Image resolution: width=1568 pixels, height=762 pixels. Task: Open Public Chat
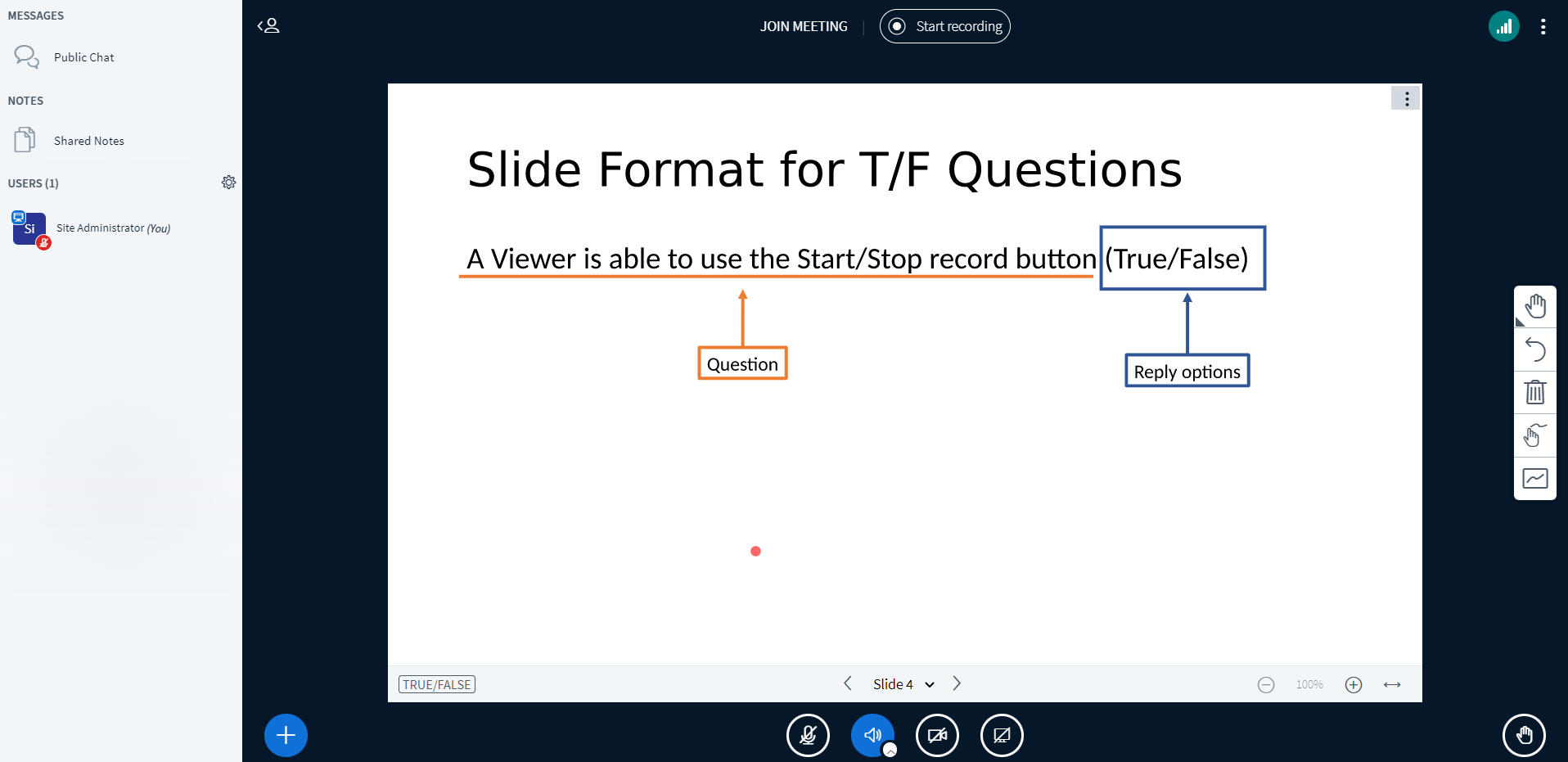pyautogui.click(x=83, y=57)
